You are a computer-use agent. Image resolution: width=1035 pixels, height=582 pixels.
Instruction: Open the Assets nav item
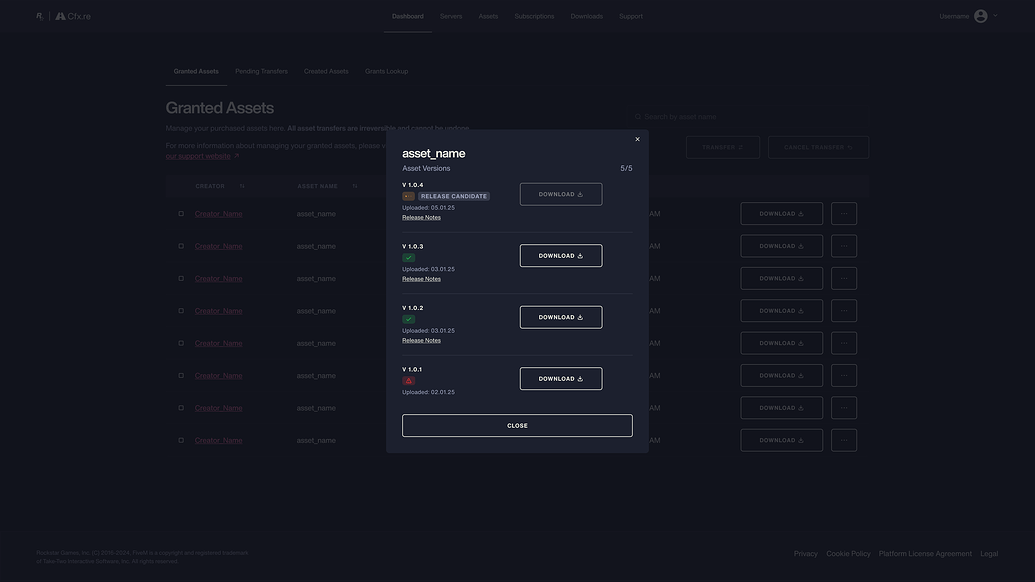[488, 16]
